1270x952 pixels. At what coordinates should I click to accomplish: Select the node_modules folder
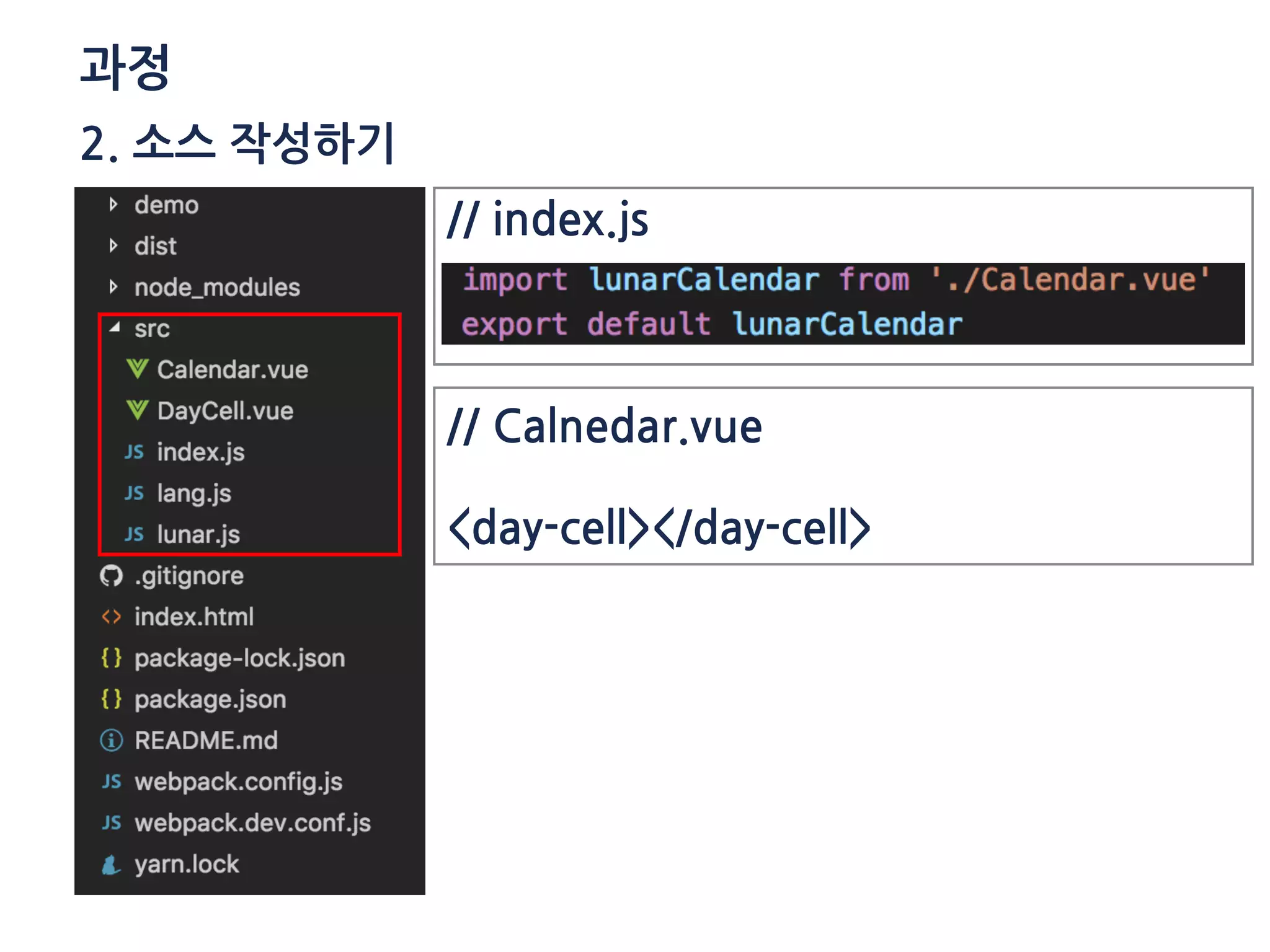pyautogui.click(x=217, y=288)
